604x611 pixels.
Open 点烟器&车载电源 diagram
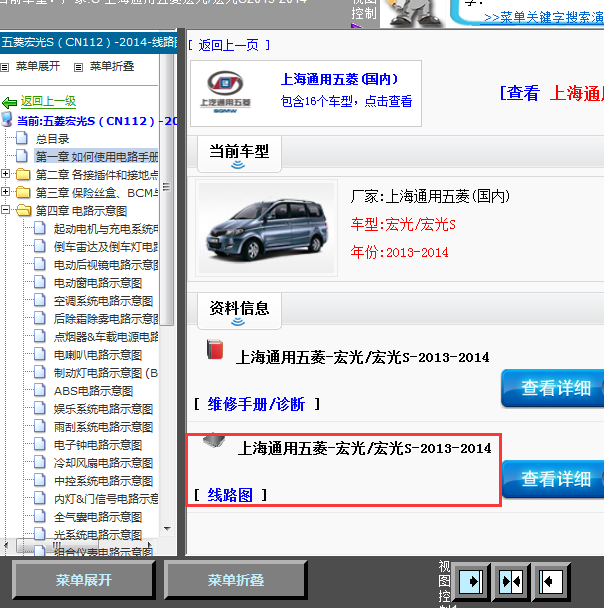tap(106, 337)
